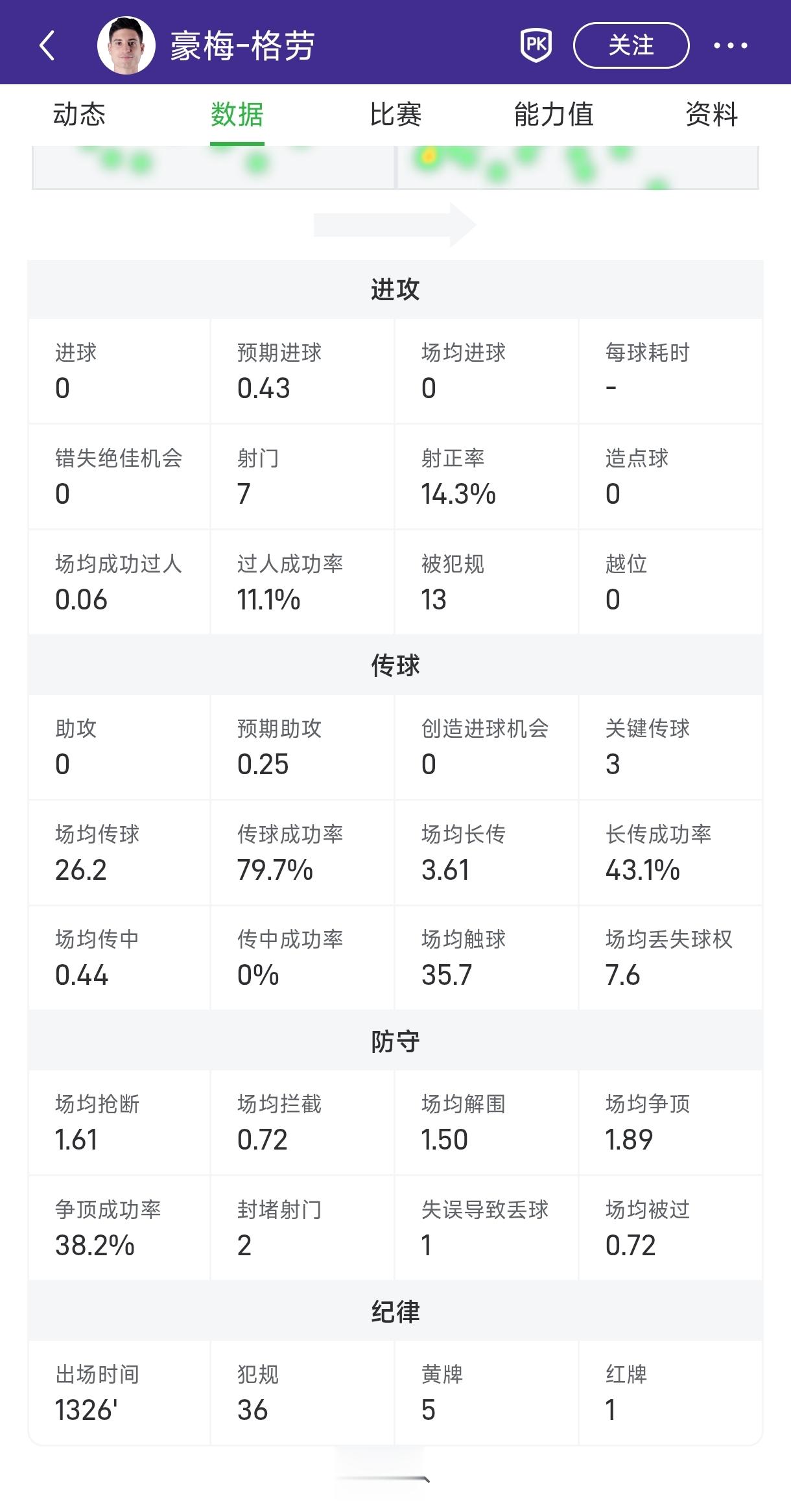Open the PK compare shield icon
The height and width of the screenshot is (1512, 791).
click(536, 45)
